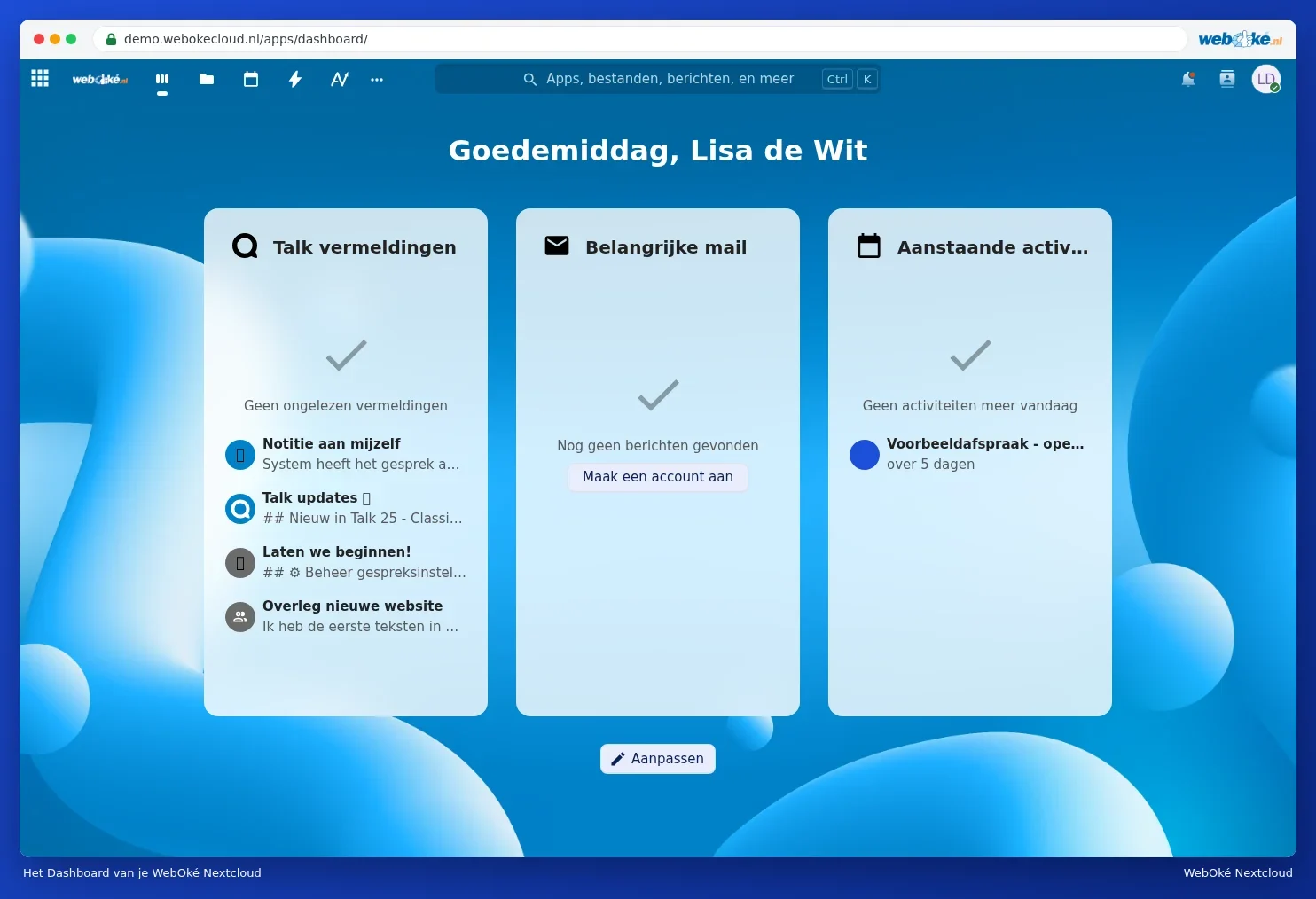Click the 'Talk vermeldingen' widget title

364,247
